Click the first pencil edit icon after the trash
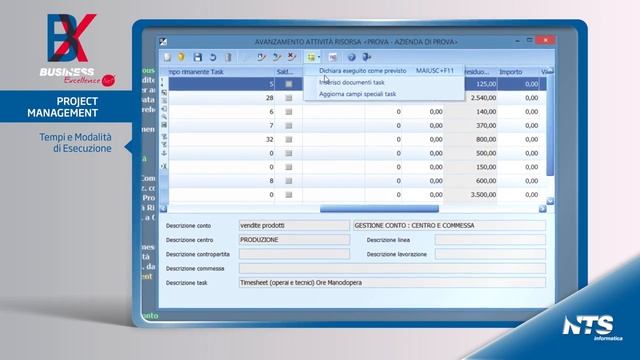This screenshot has width=640, height=360. (261, 57)
